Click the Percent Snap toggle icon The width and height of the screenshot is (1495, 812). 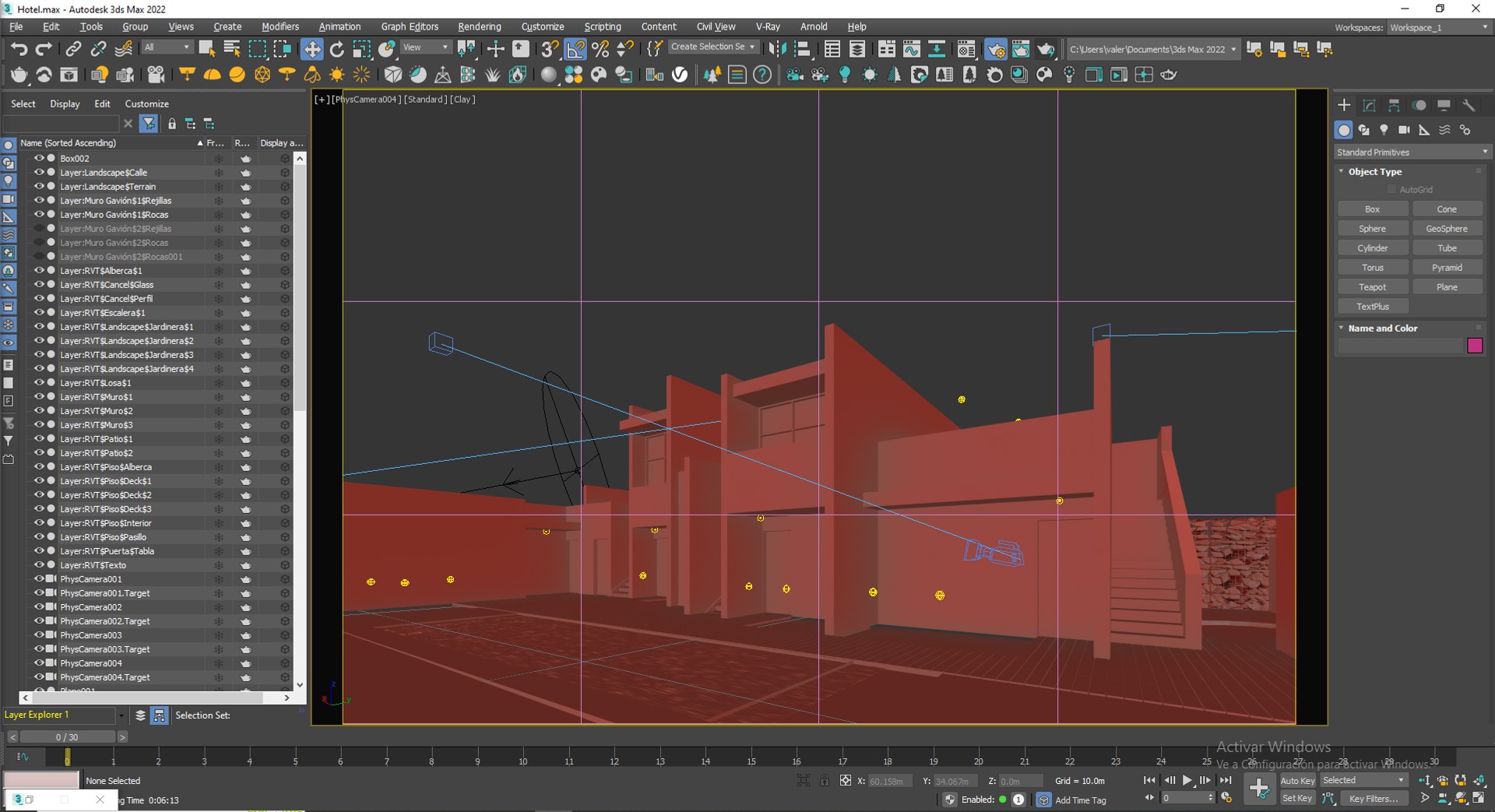click(x=600, y=49)
